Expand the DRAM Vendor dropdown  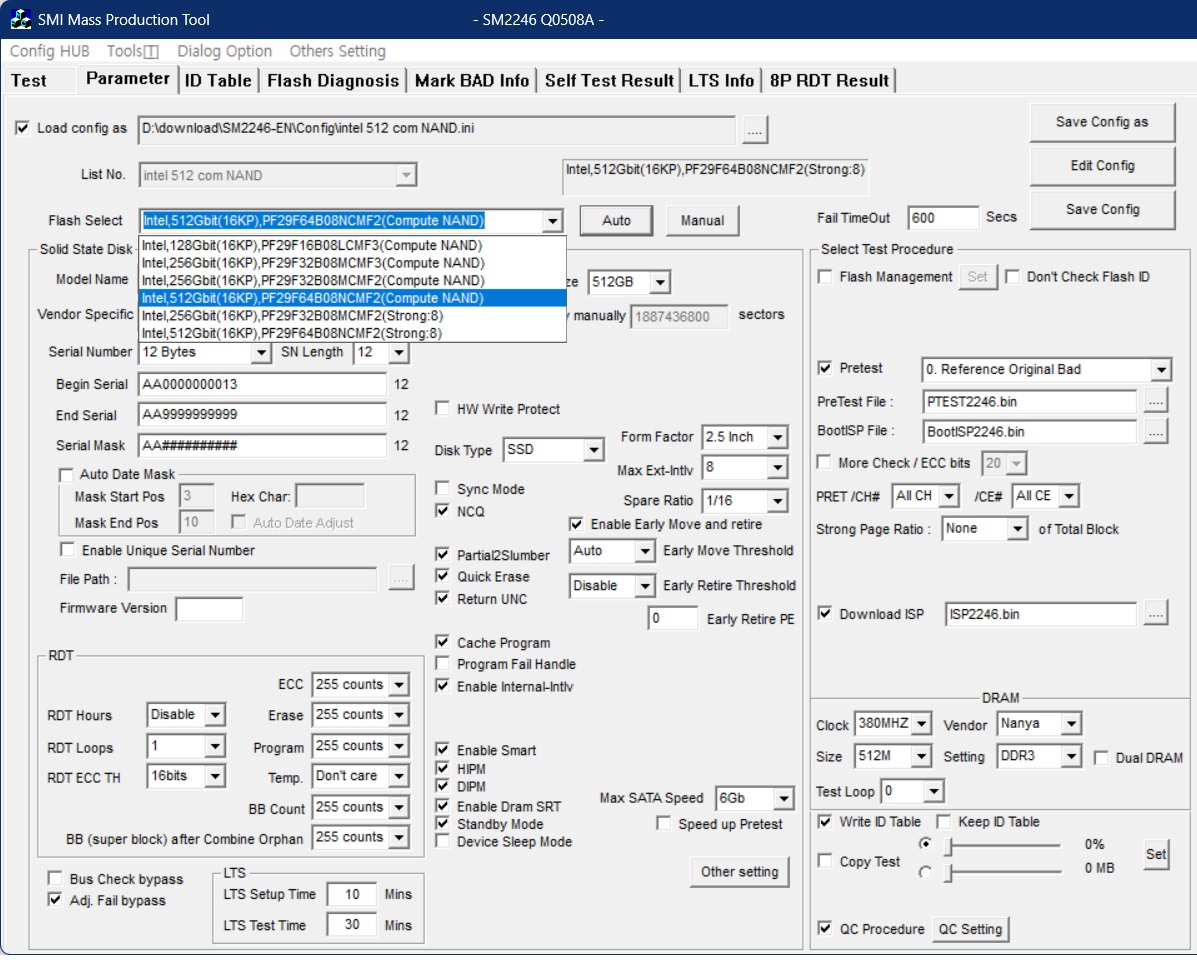[1072, 723]
